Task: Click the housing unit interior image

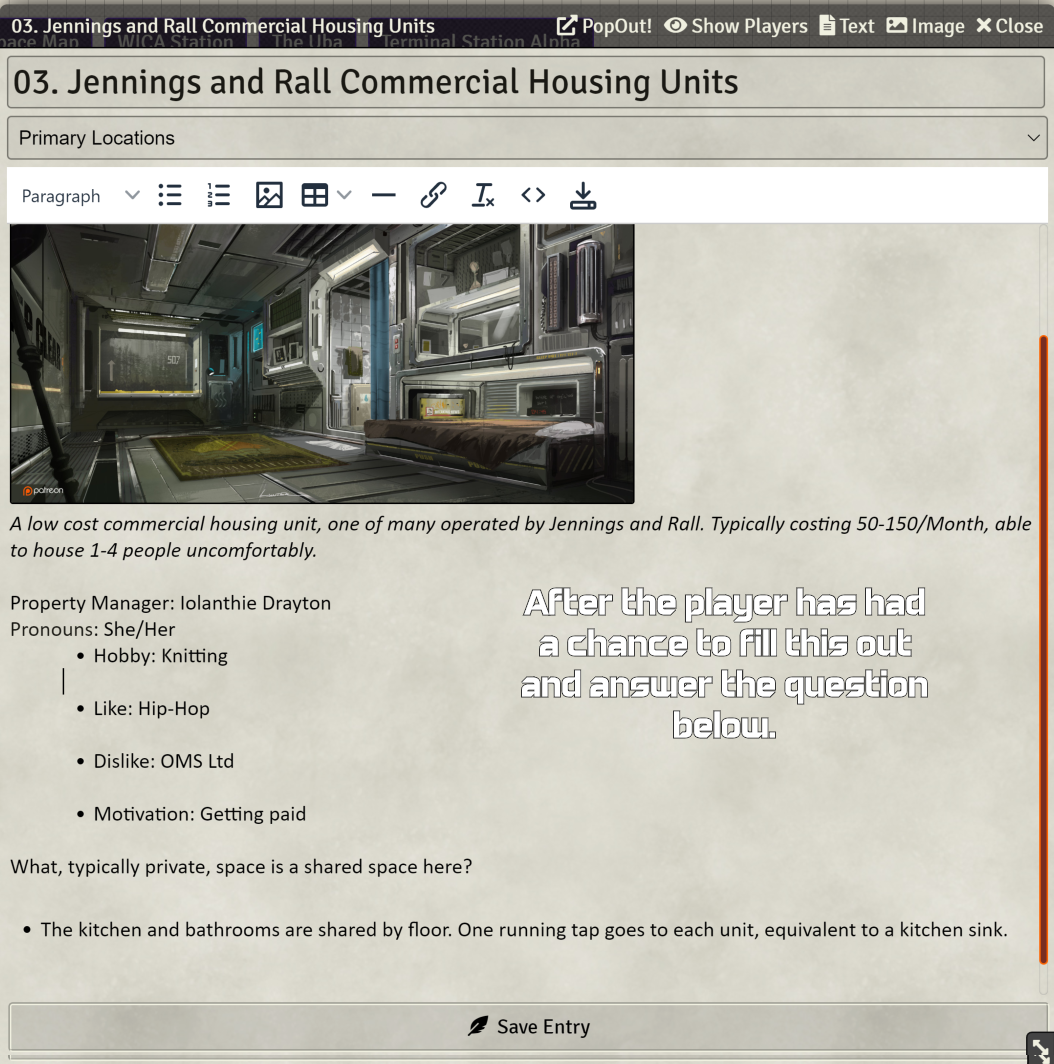Action: pyautogui.click(x=322, y=364)
